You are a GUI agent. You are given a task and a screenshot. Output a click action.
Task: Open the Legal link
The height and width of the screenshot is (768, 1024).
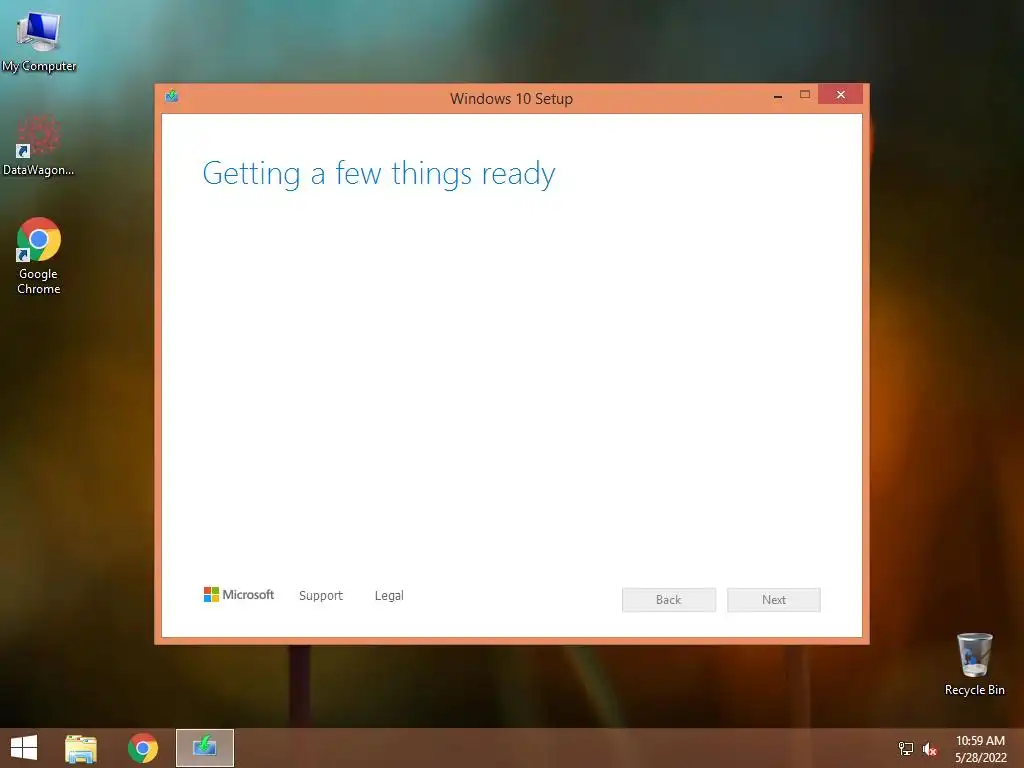click(x=389, y=596)
